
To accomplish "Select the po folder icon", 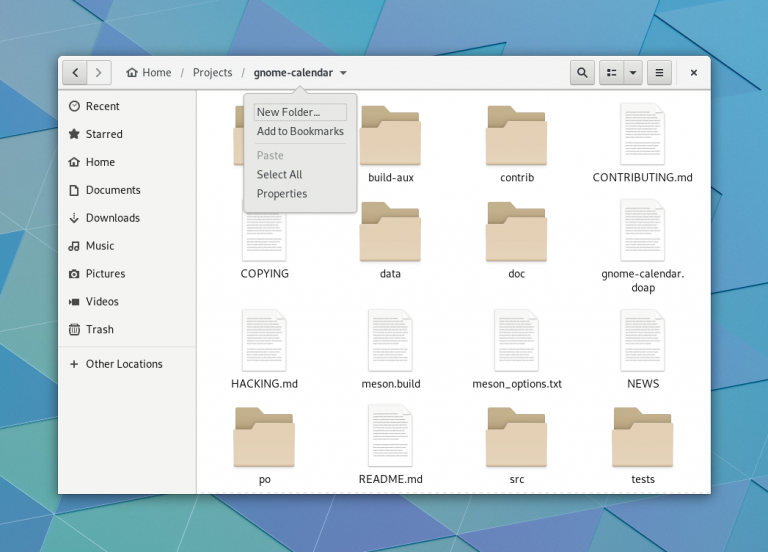I will [264, 437].
